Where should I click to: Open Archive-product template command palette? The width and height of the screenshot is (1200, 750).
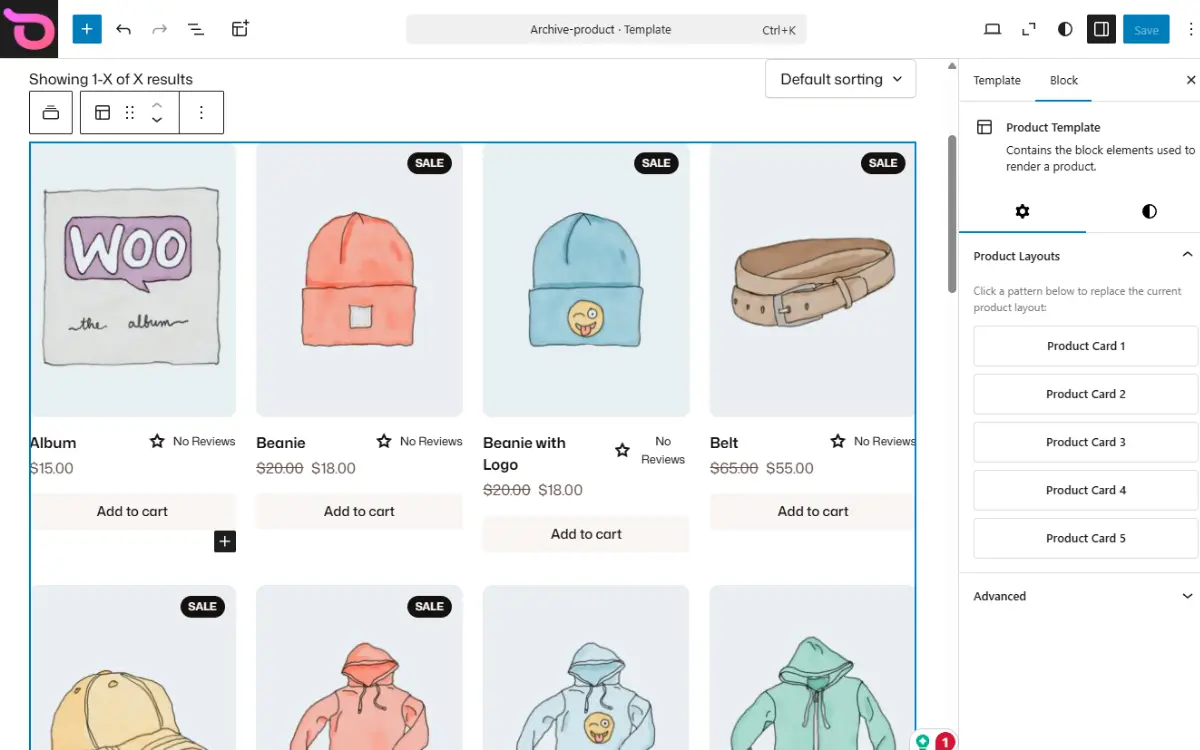(x=606, y=29)
